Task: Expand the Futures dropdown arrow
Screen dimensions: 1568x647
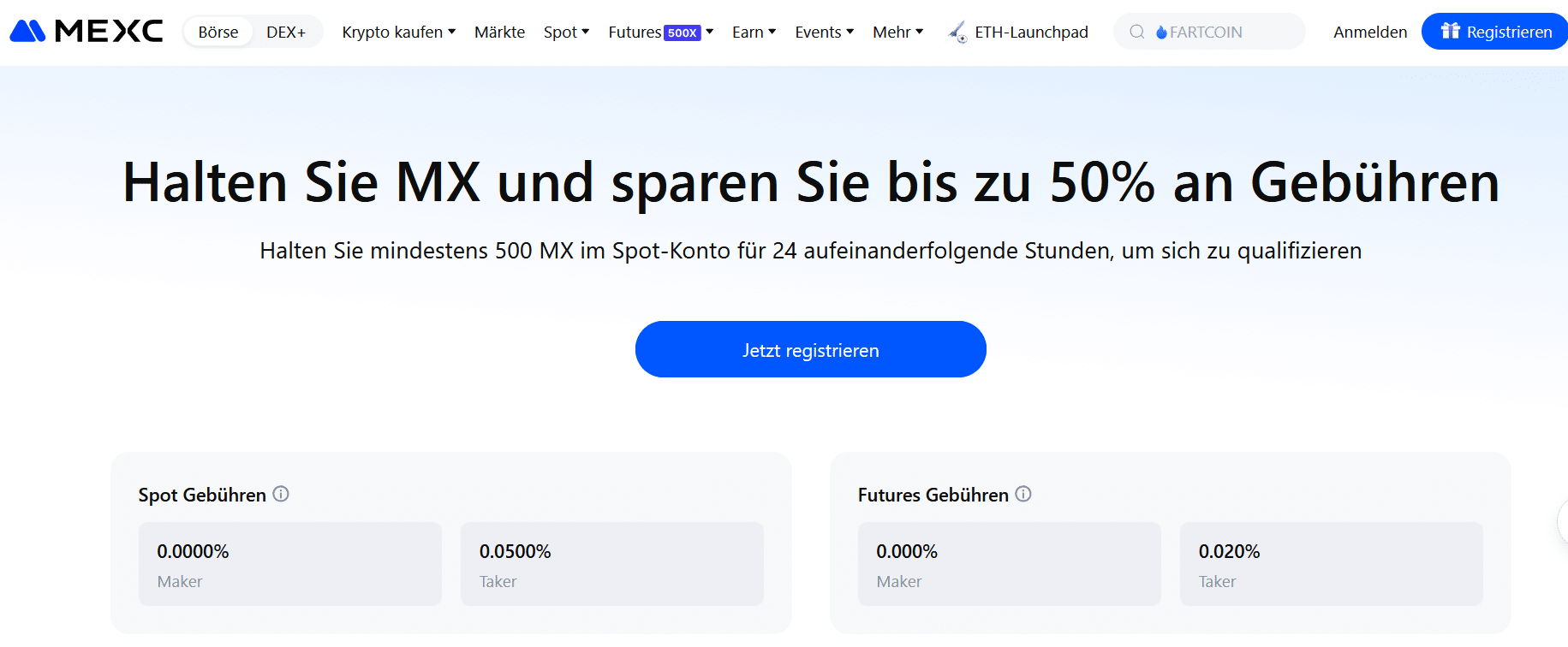Action: [709, 32]
